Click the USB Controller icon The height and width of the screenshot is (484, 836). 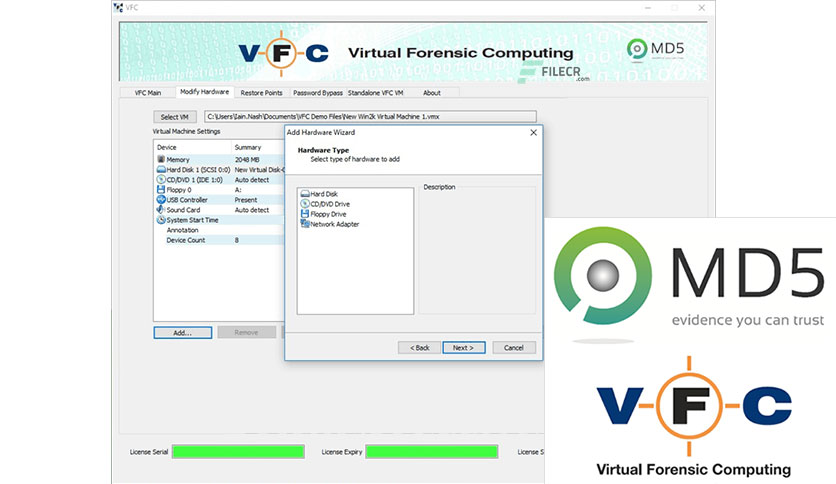click(161, 199)
